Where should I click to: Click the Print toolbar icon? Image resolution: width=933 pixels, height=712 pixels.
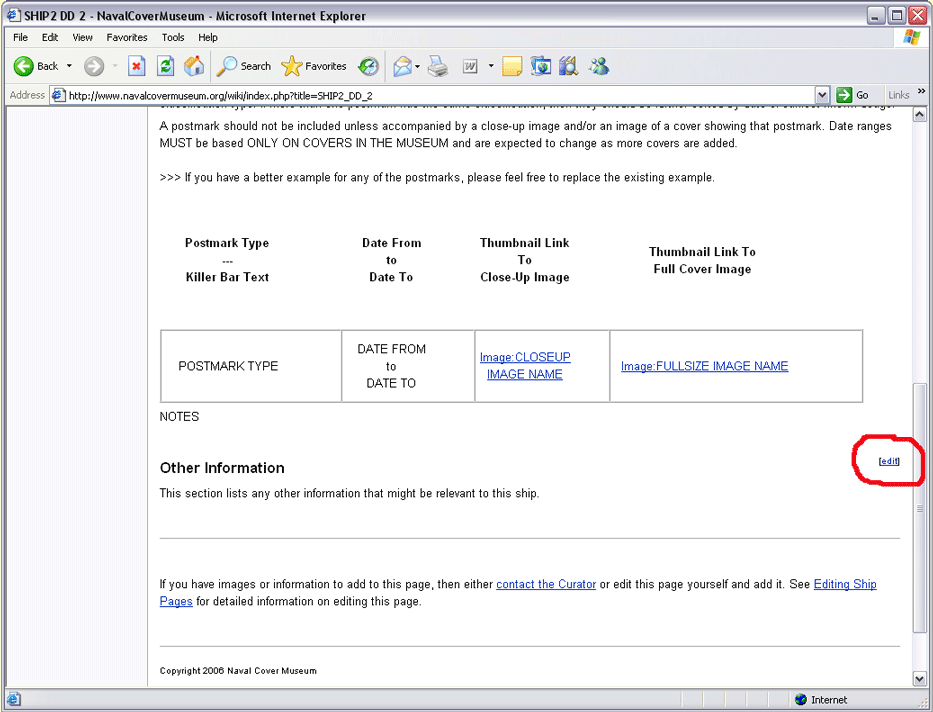(438, 66)
